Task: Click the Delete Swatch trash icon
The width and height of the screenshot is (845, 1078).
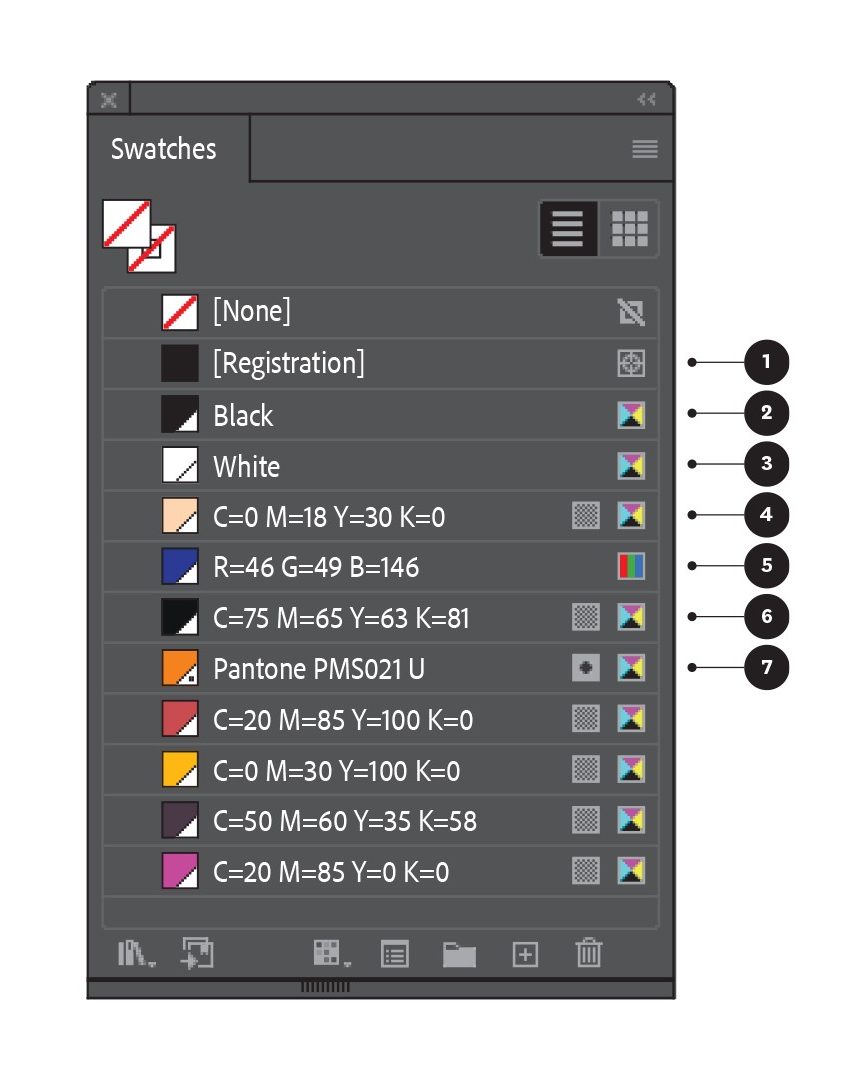Action: point(589,954)
